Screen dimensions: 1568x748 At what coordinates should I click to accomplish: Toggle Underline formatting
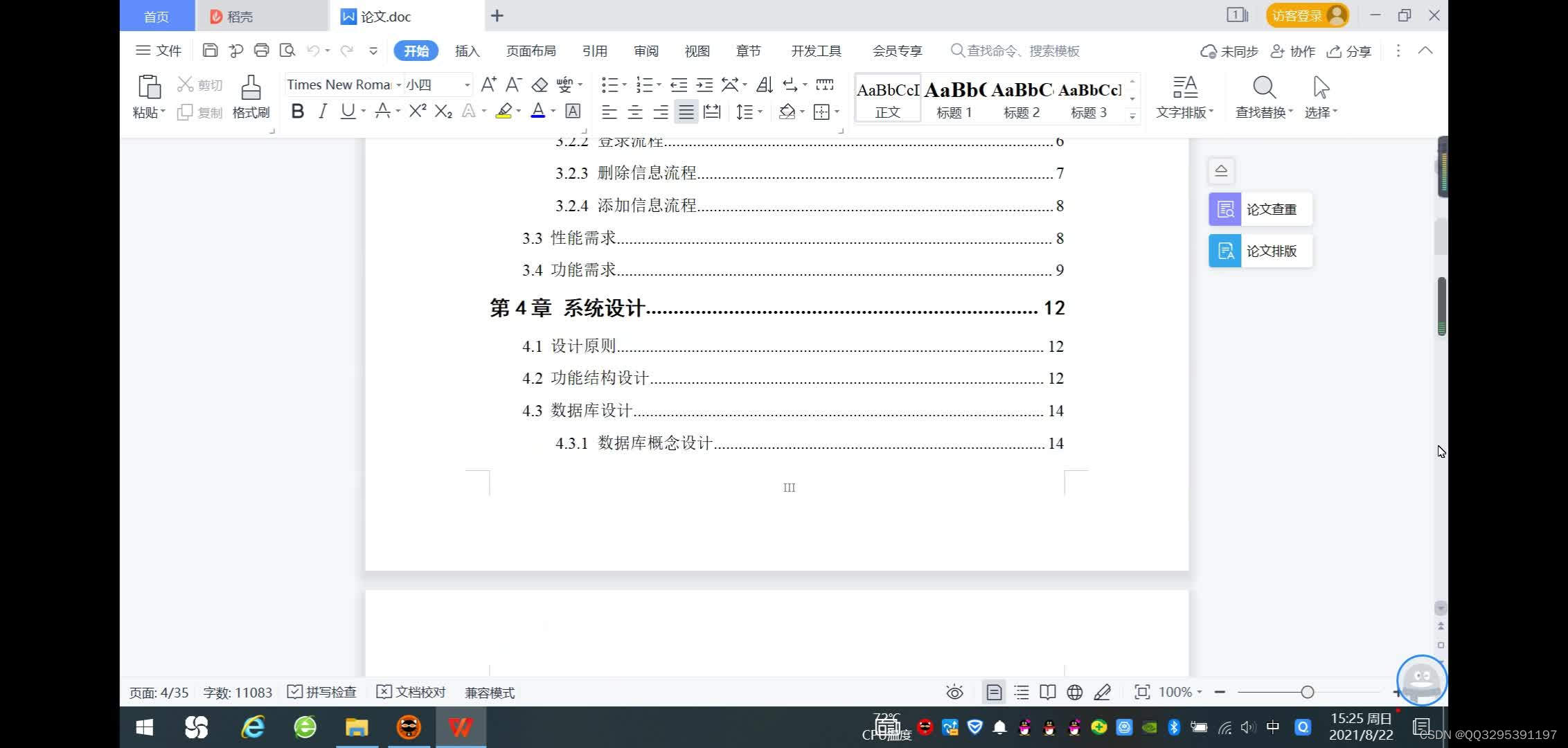348,111
